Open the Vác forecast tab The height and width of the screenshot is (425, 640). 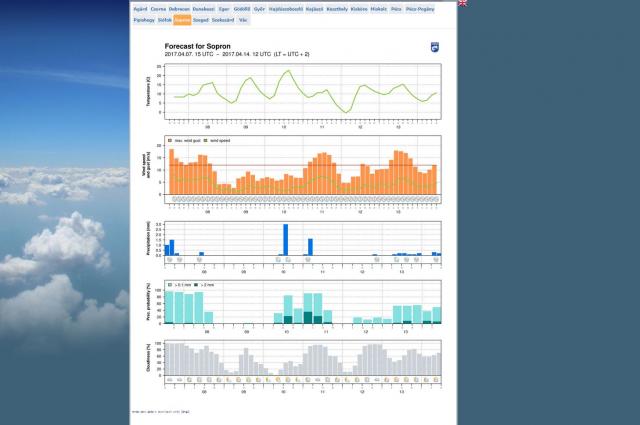click(x=243, y=20)
